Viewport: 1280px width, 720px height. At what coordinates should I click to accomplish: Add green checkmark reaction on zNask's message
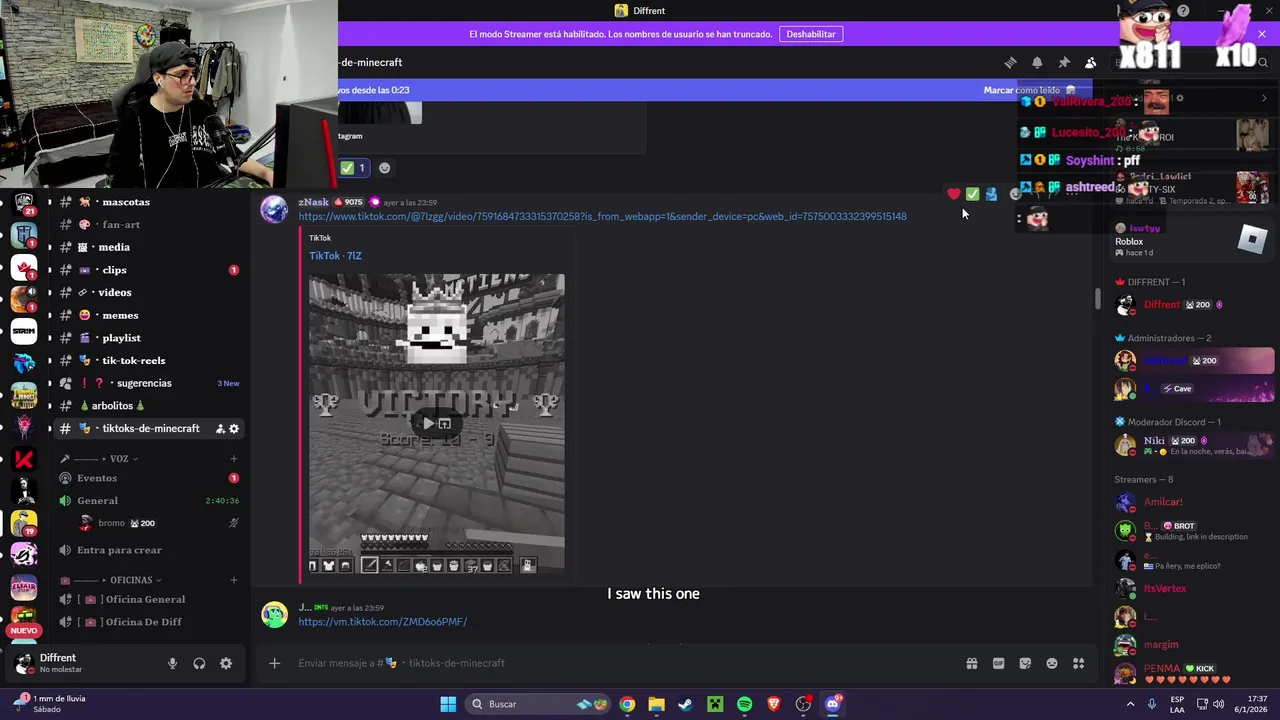click(972, 194)
